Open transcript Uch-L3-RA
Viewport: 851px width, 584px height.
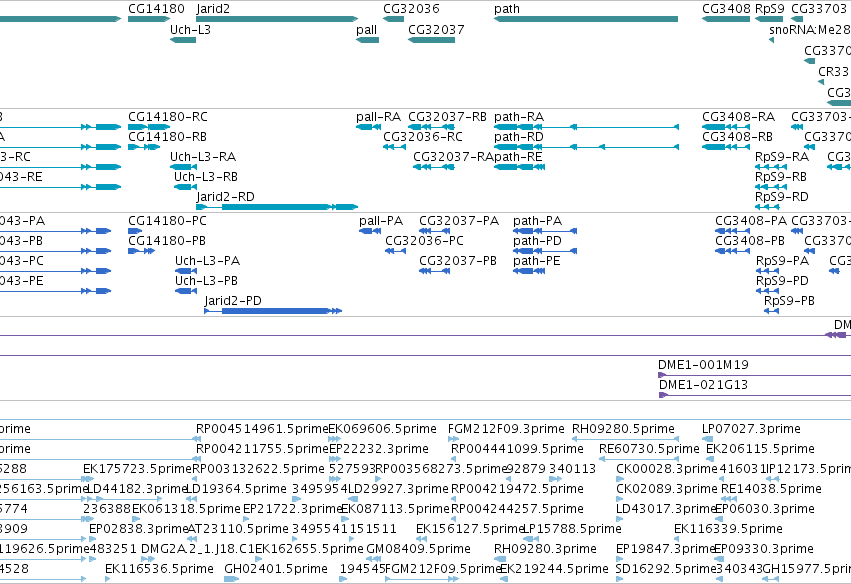click(x=203, y=157)
